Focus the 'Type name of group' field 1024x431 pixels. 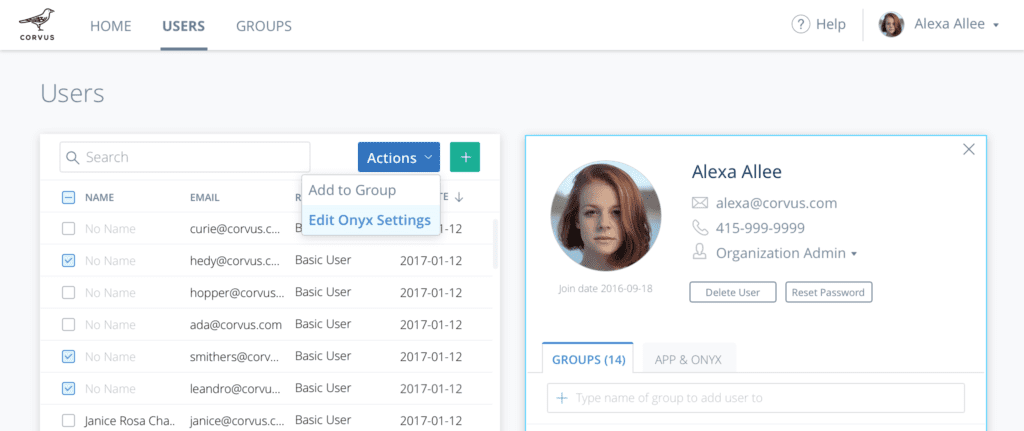tap(756, 398)
